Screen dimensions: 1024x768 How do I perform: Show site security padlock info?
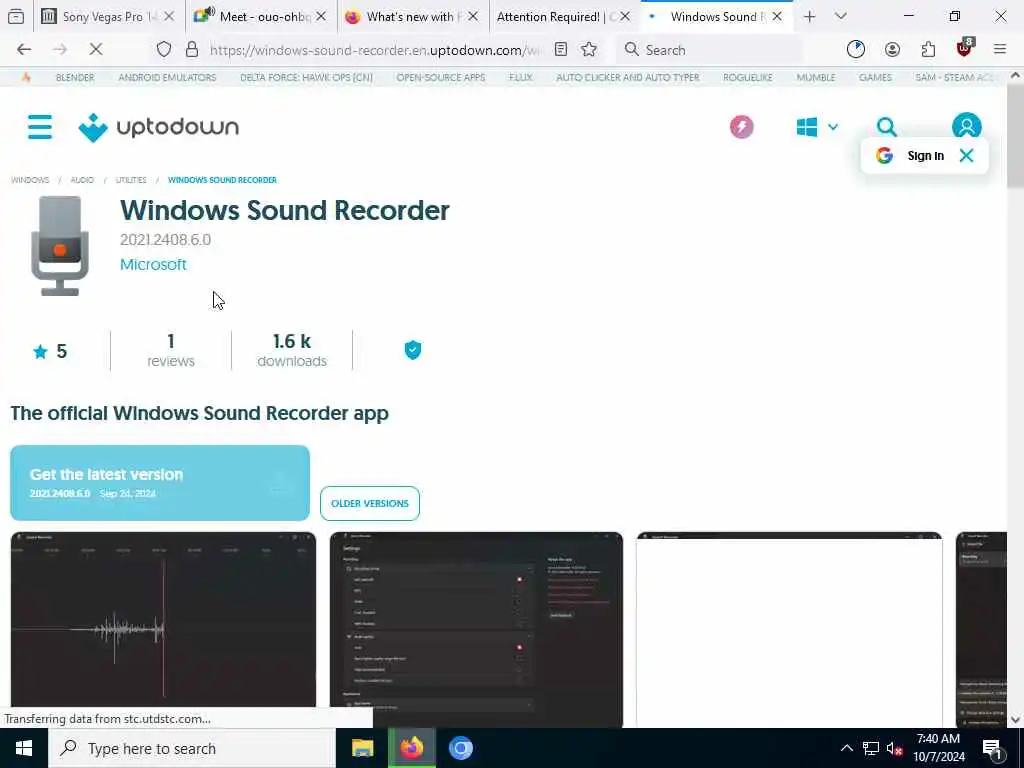click(192, 49)
